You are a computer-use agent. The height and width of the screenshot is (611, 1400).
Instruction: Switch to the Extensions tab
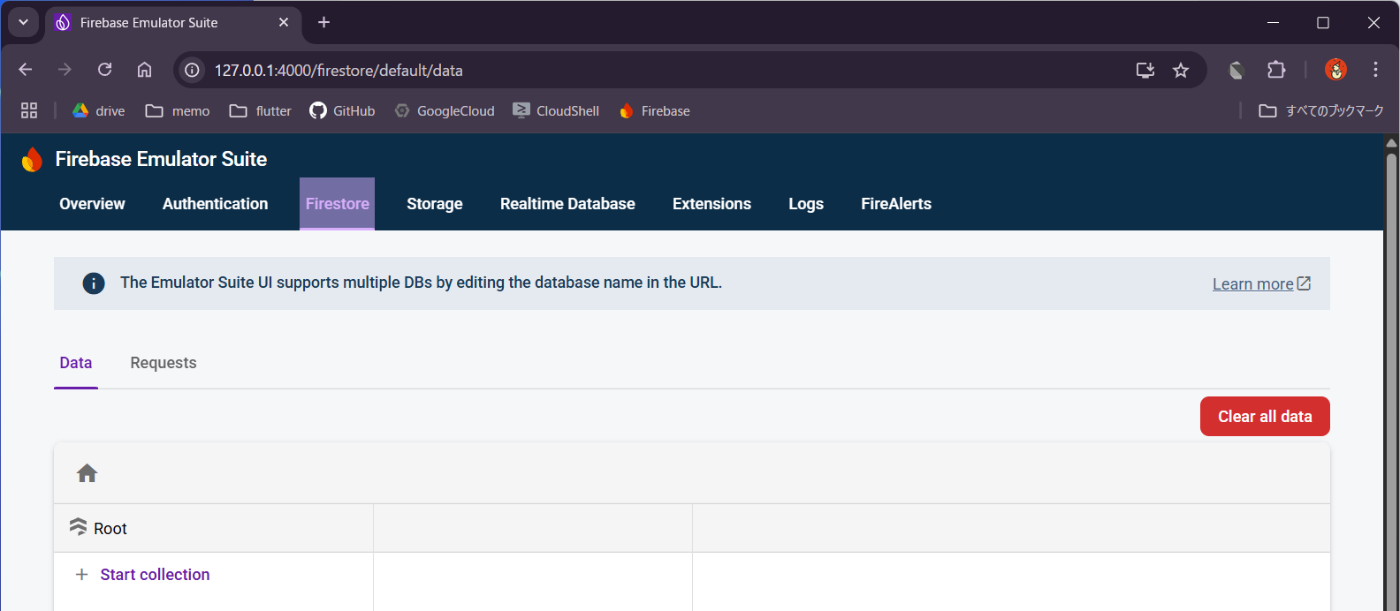click(x=711, y=204)
